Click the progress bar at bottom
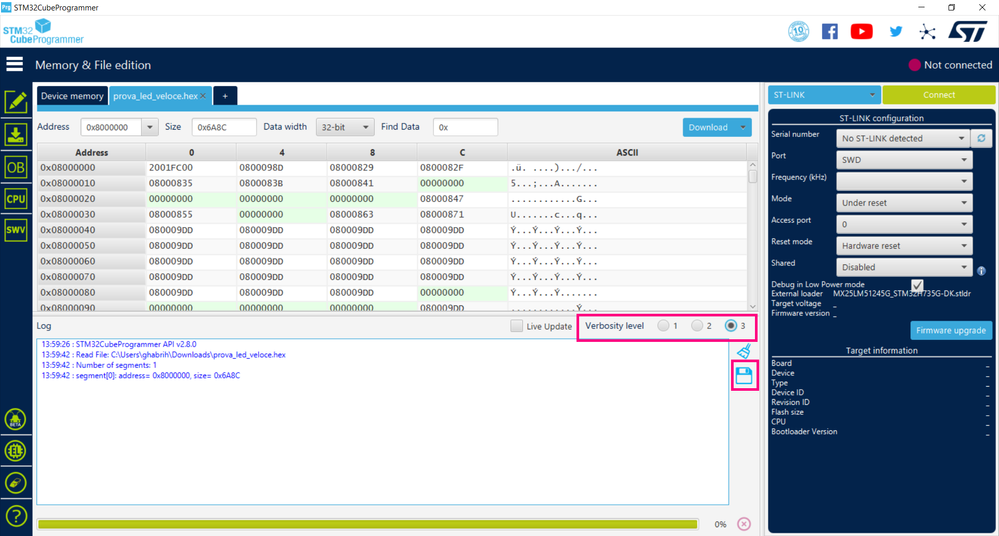 coord(368,524)
